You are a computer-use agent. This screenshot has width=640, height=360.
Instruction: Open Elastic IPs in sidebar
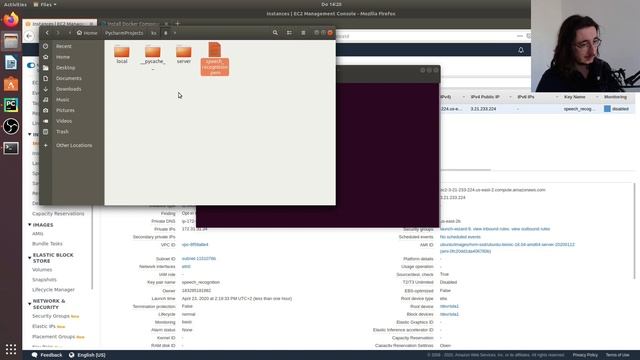pyautogui.click(x=44, y=326)
